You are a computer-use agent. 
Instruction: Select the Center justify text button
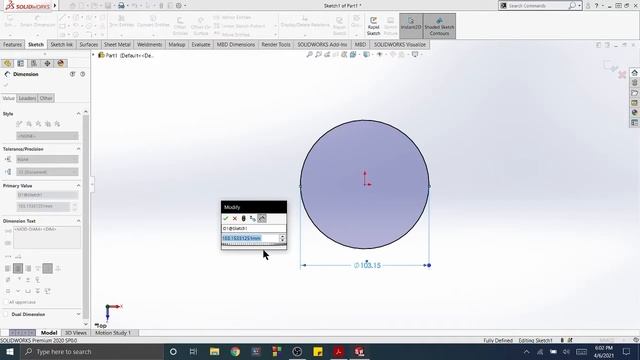tap(18, 268)
